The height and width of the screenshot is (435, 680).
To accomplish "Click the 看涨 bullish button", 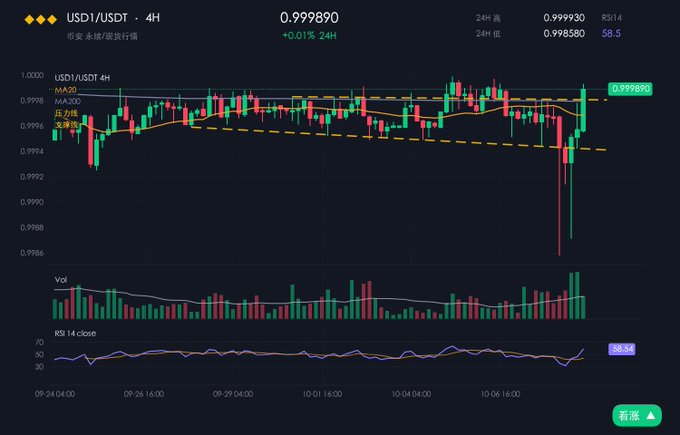I will [x=637, y=416].
